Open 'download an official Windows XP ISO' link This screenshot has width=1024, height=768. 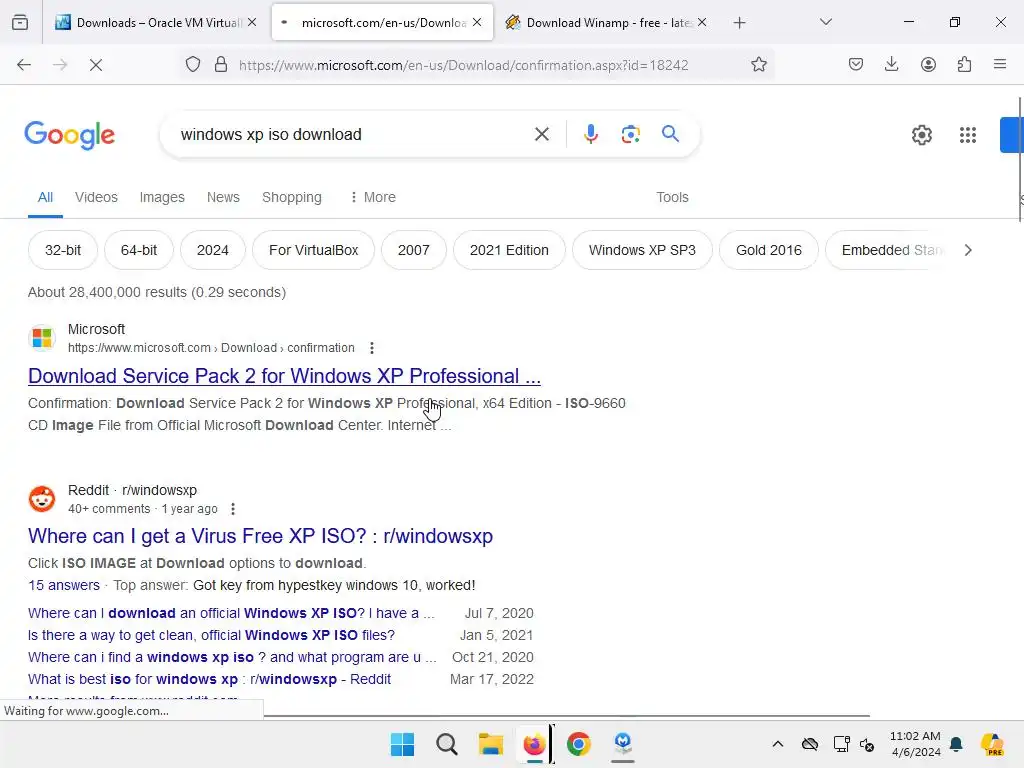[x=231, y=613]
